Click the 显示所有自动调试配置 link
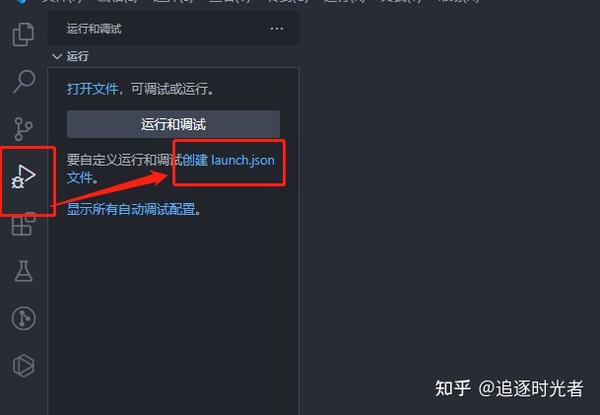Screen dimensions: 600x415 point(131,209)
